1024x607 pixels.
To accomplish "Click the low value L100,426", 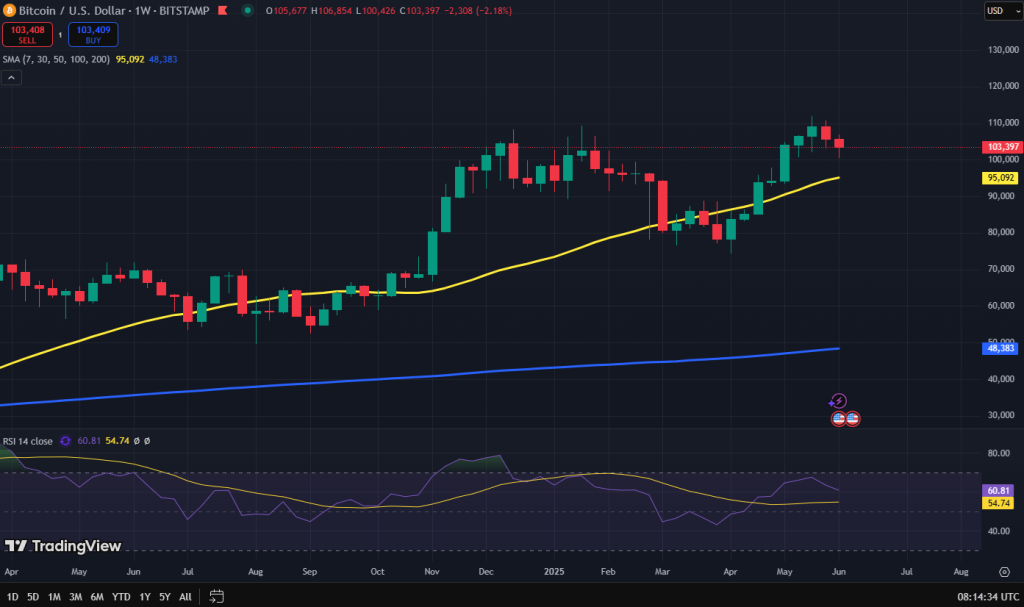I will [376, 10].
